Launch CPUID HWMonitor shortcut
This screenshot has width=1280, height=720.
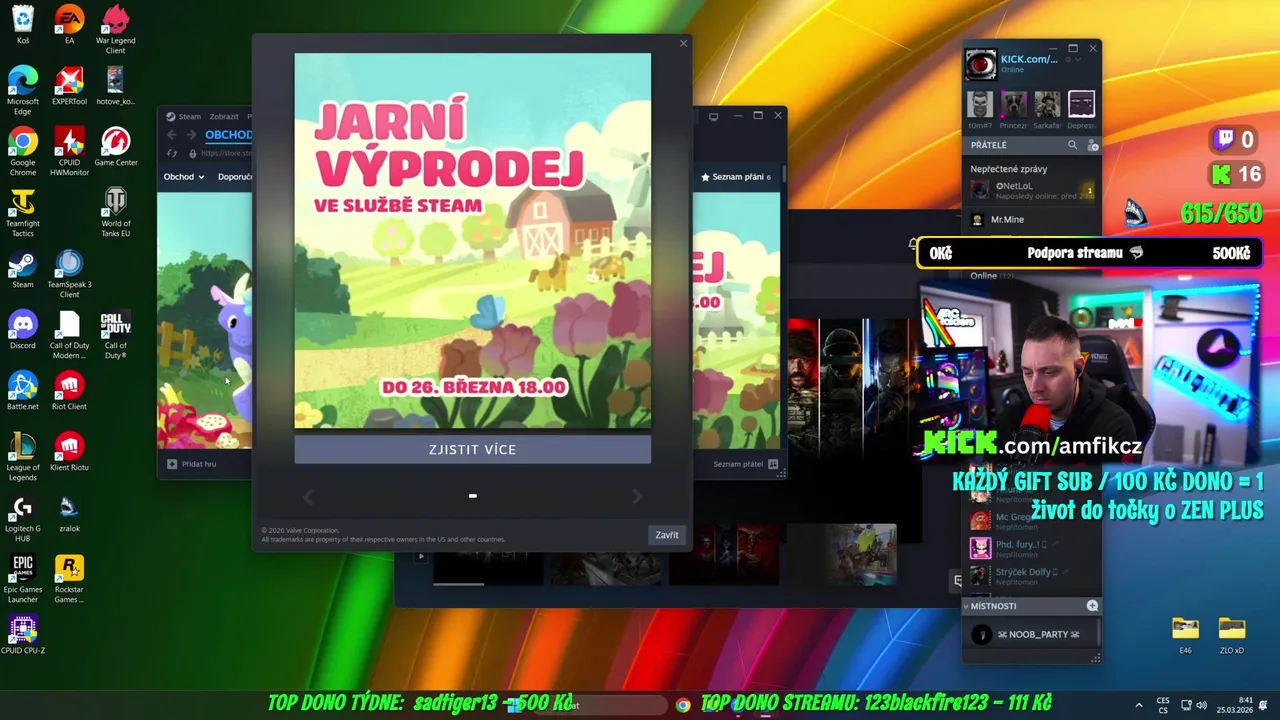pyautogui.click(x=69, y=152)
